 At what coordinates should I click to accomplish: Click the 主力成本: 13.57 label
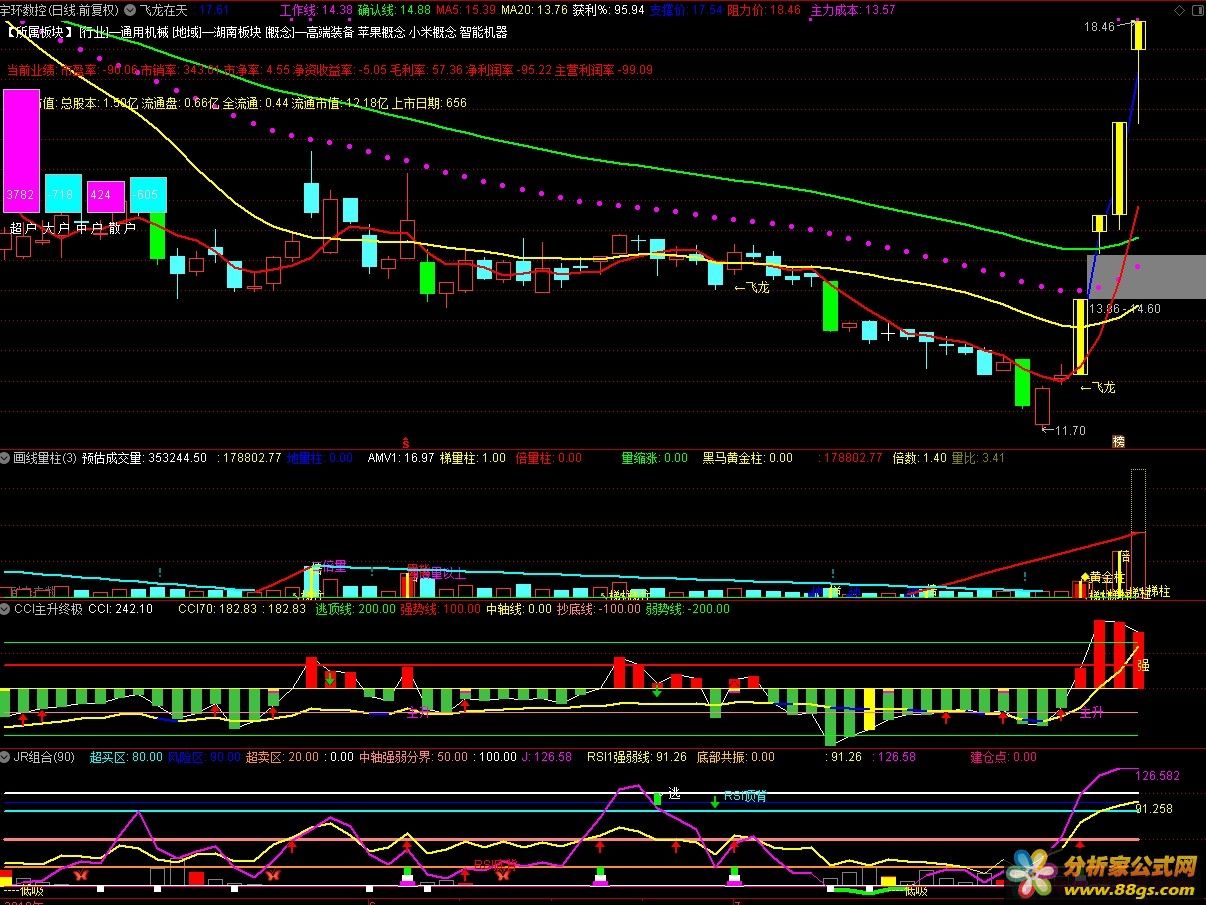(x=853, y=10)
